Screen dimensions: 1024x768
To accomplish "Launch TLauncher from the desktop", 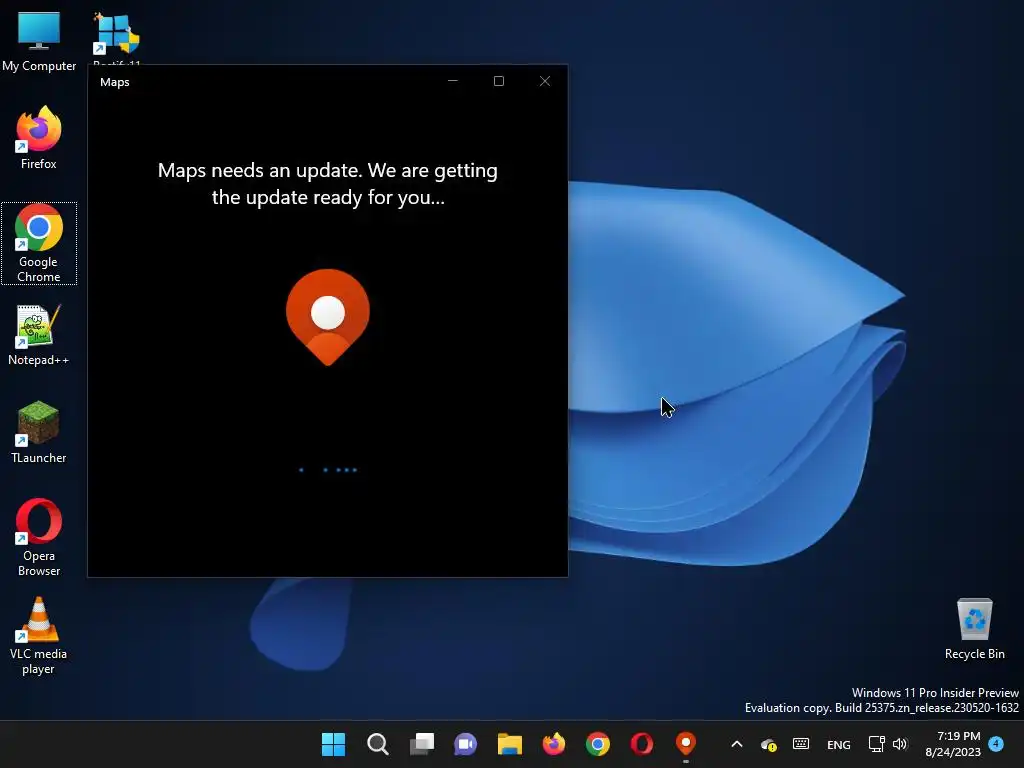I will coord(39,432).
